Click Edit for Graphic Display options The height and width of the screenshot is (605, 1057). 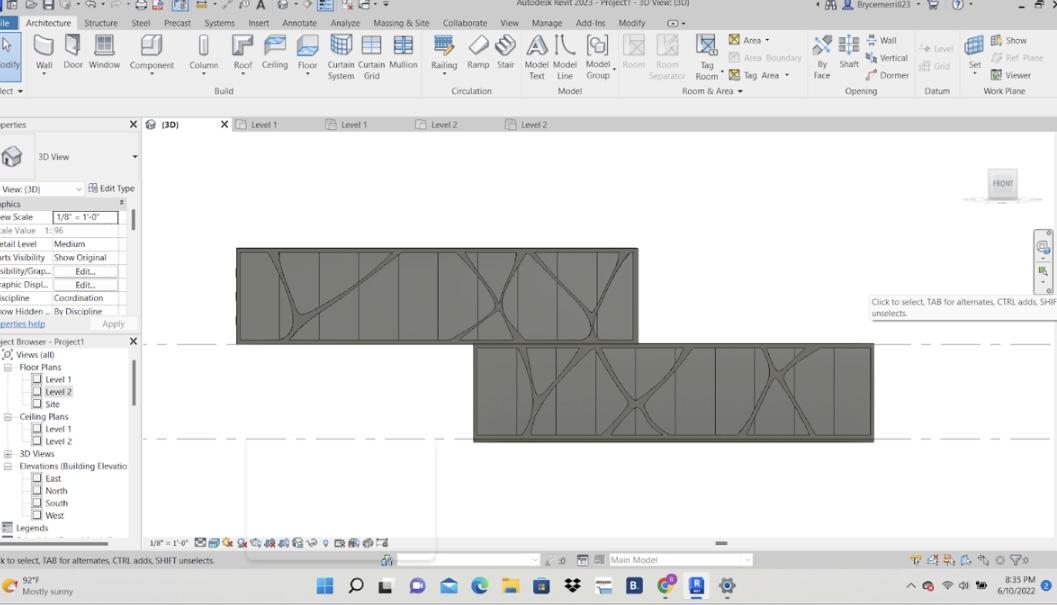pos(86,285)
